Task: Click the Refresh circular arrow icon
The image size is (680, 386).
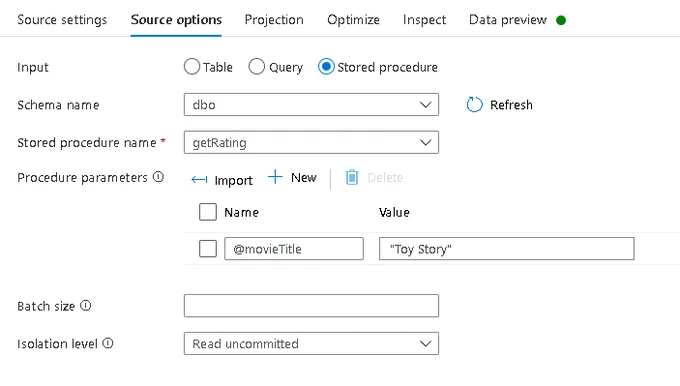Action: point(474,105)
